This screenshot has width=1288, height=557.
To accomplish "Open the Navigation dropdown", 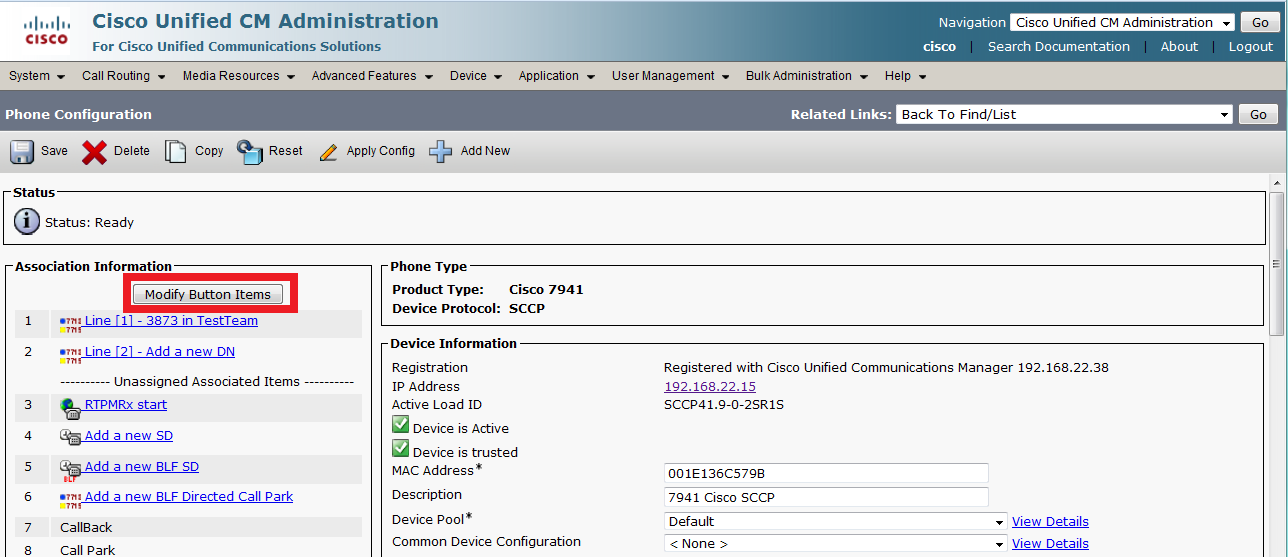I will tap(1124, 22).
